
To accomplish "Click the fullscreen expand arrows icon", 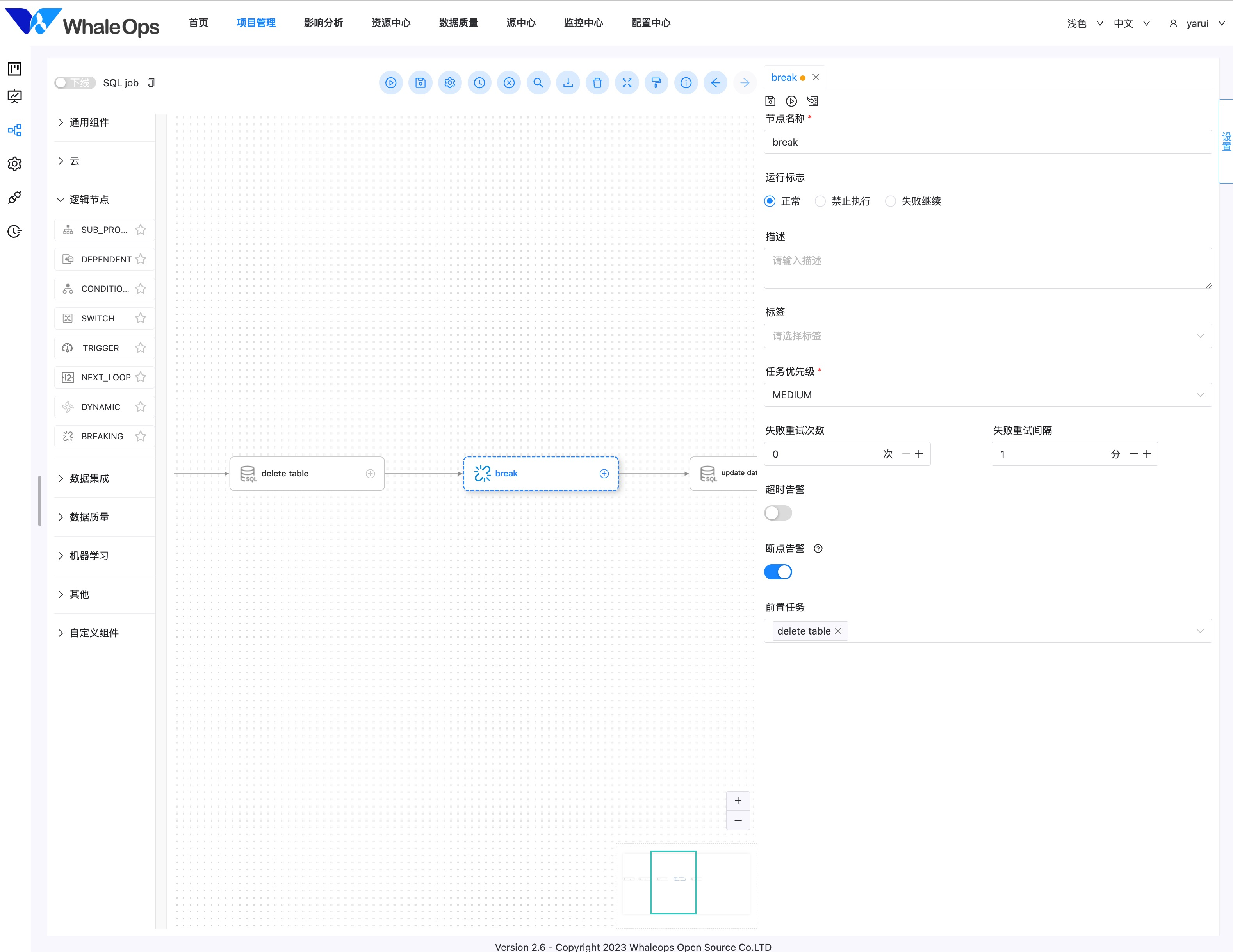I will pyautogui.click(x=627, y=83).
